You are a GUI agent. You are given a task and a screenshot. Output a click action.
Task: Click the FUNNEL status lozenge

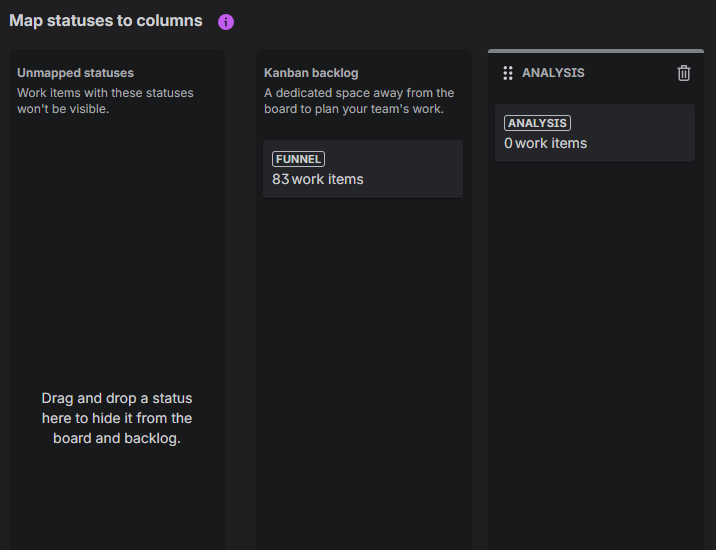click(x=298, y=159)
